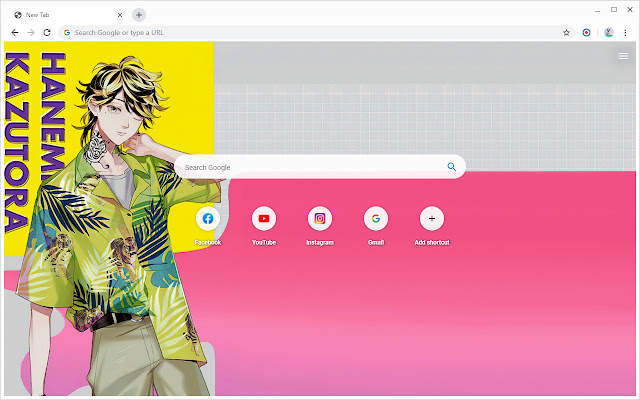Open the YouTube shortcut
Screen dimensions: 640x400
264,218
